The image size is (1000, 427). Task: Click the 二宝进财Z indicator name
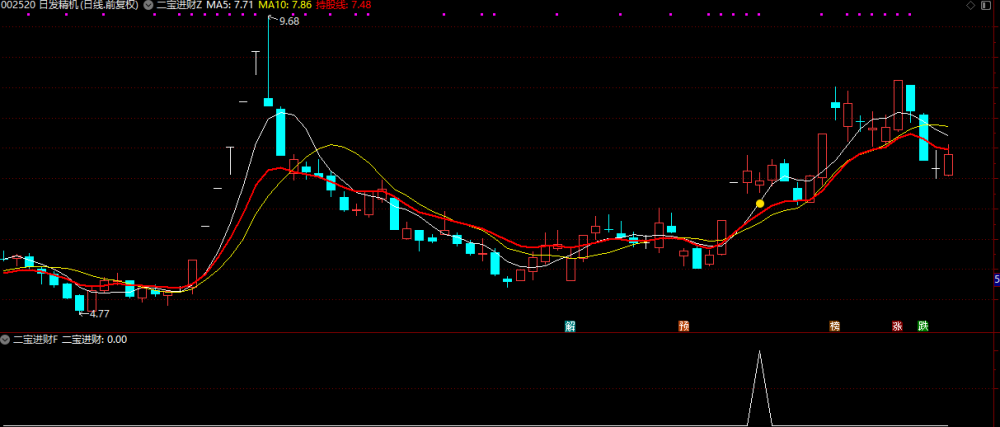pyautogui.click(x=179, y=5)
